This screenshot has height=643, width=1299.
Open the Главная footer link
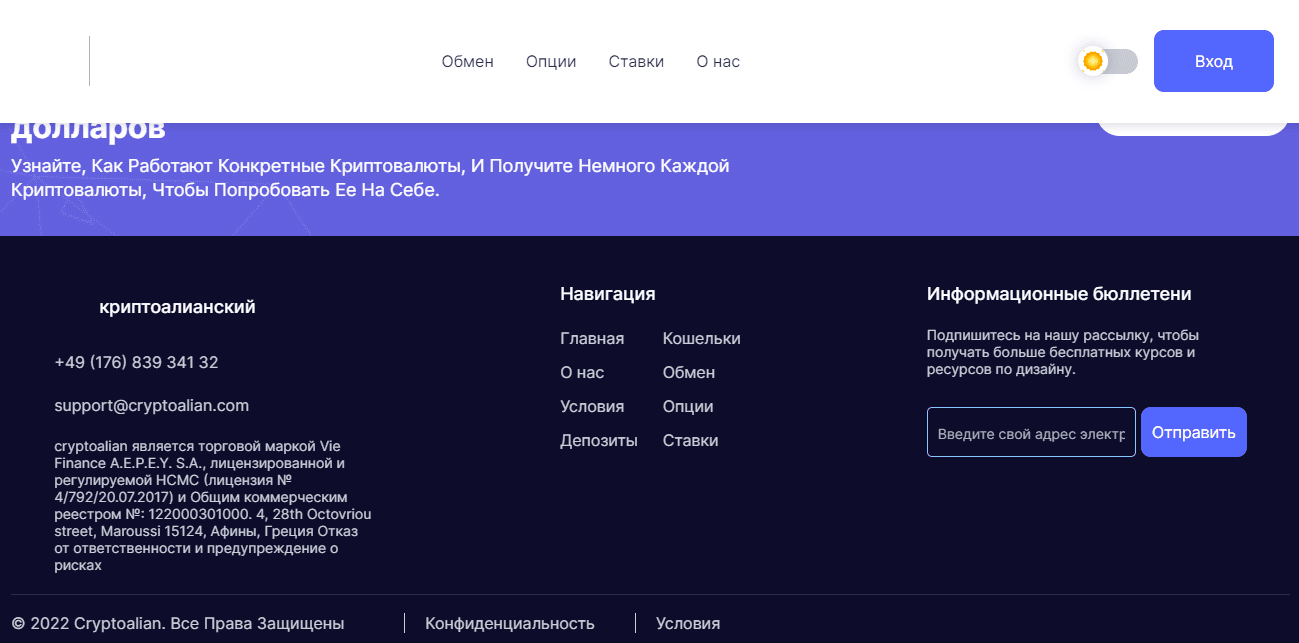[591, 338]
